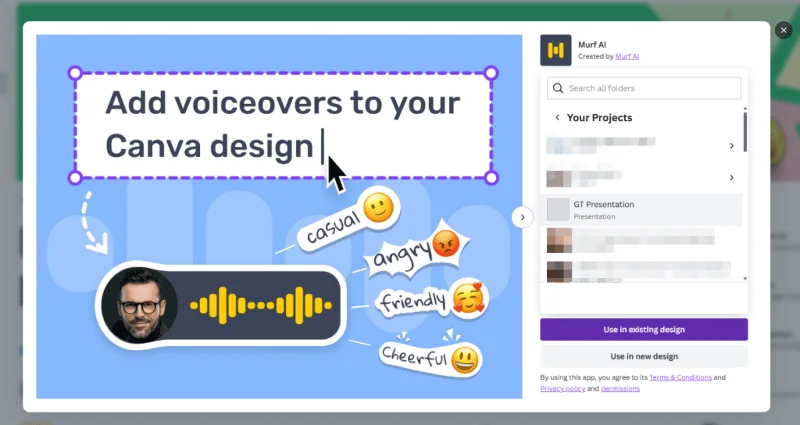Viewport: 800px width, 425px height.
Task: Click the Murf AI app logo
Action: tap(556, 50)
